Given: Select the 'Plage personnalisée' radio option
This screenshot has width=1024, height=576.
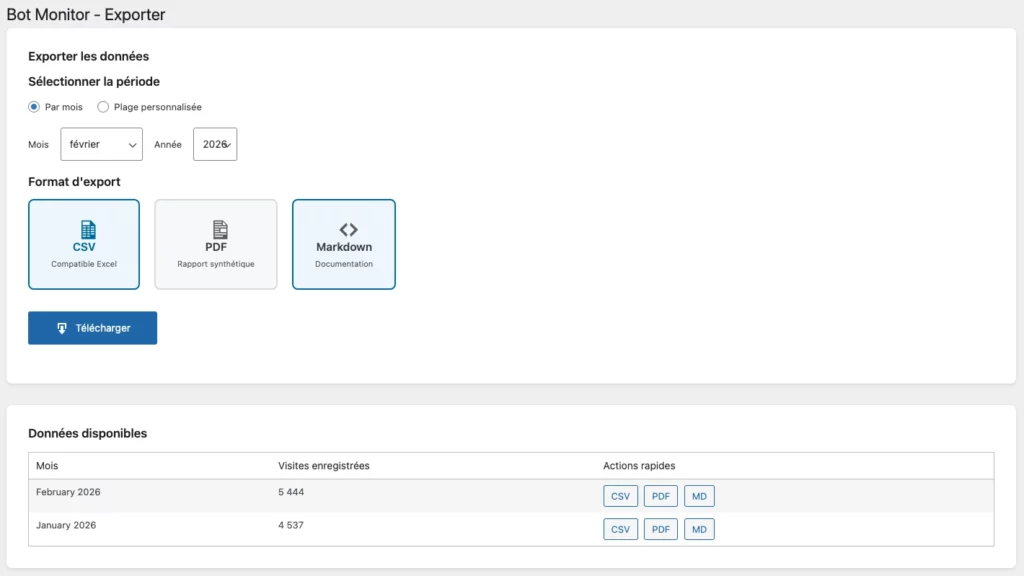Looking at the screenshot, I should [103, 106].
